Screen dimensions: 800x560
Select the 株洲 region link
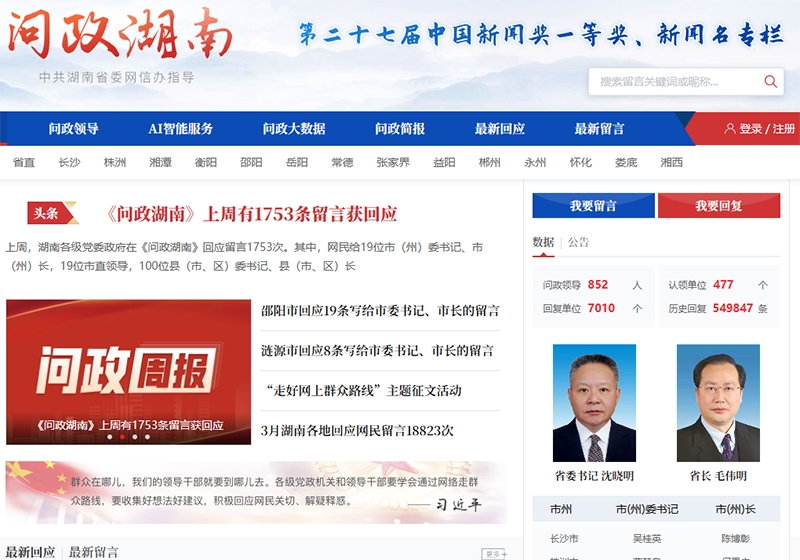tap(115, 162)
